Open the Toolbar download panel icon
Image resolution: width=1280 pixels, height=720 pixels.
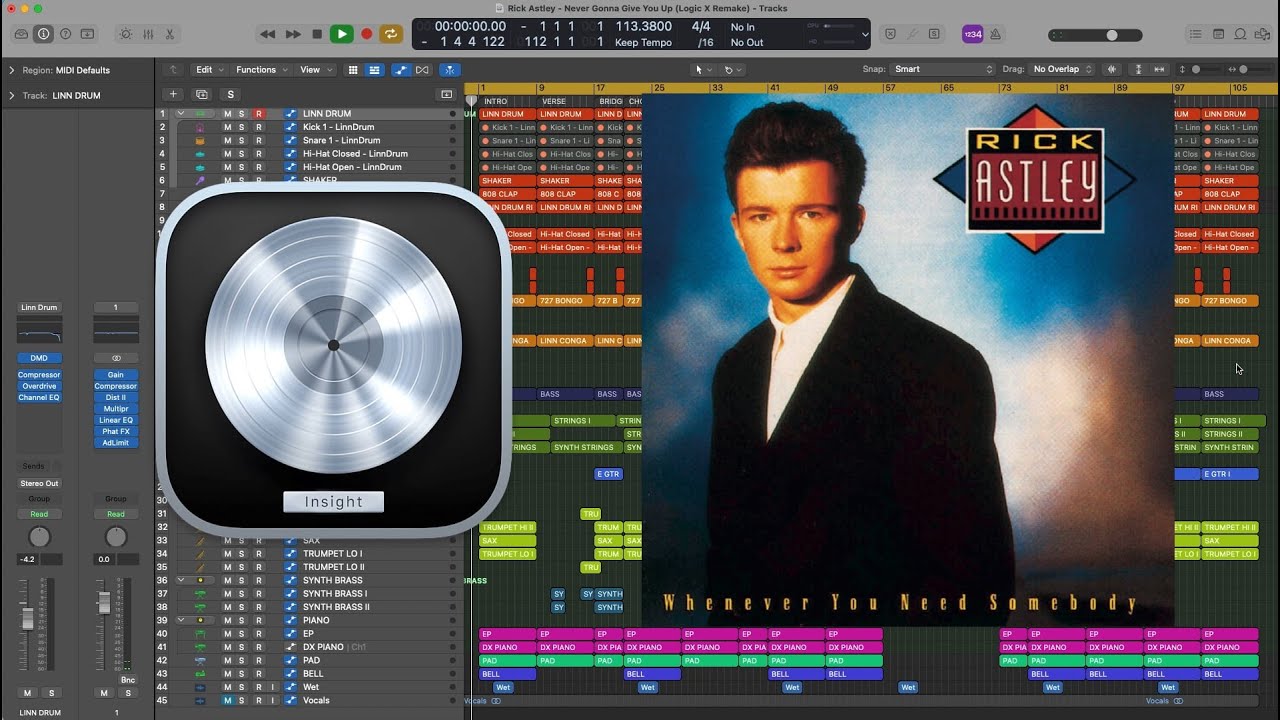[x=88, y=34]
